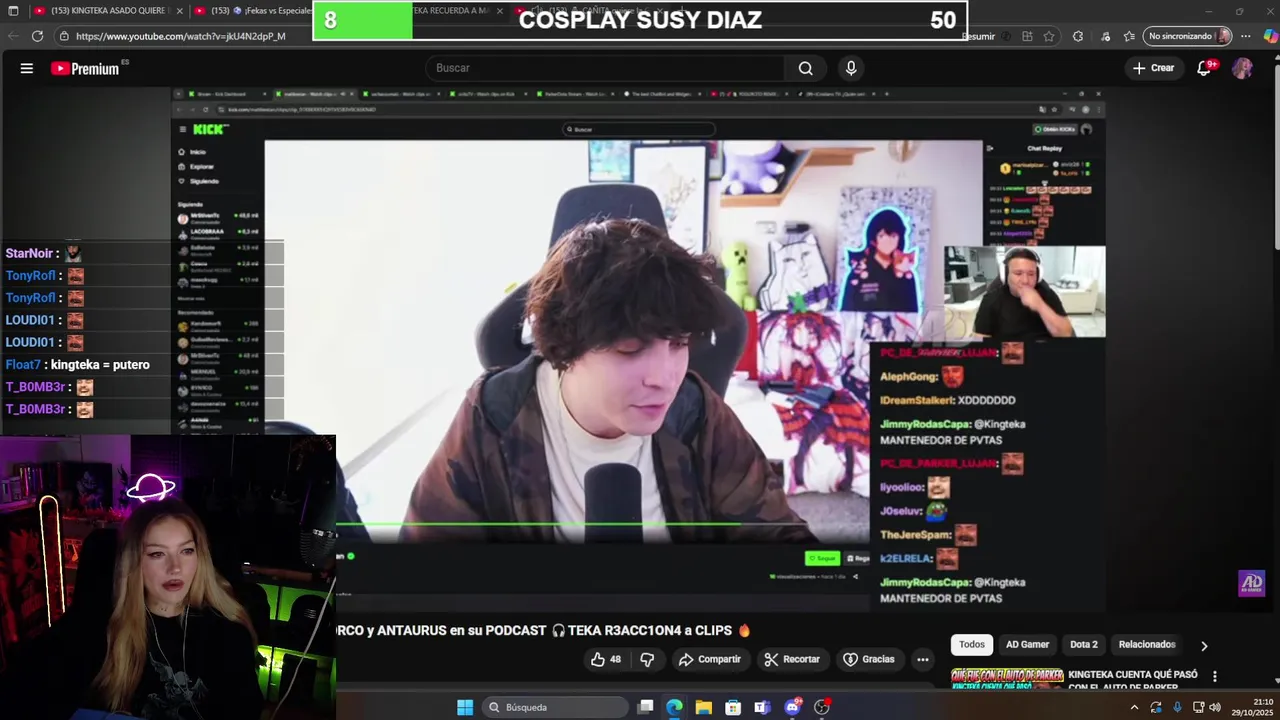This screenshot has height=720, width=1280.
Task: Click the YouTube search magnifier button
Action: tap(805, 68)
